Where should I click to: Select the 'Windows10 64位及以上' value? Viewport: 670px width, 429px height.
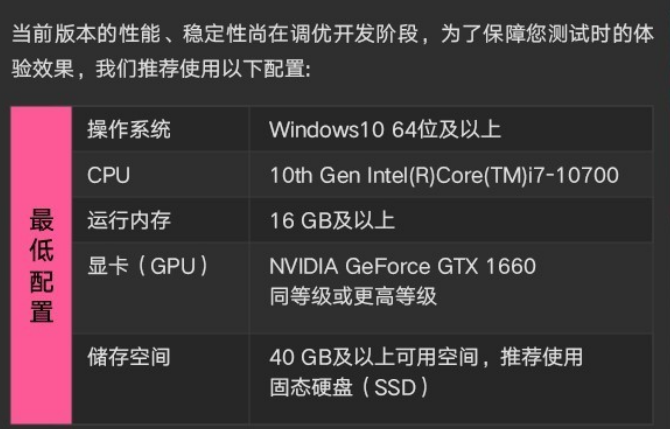[385, 129]
